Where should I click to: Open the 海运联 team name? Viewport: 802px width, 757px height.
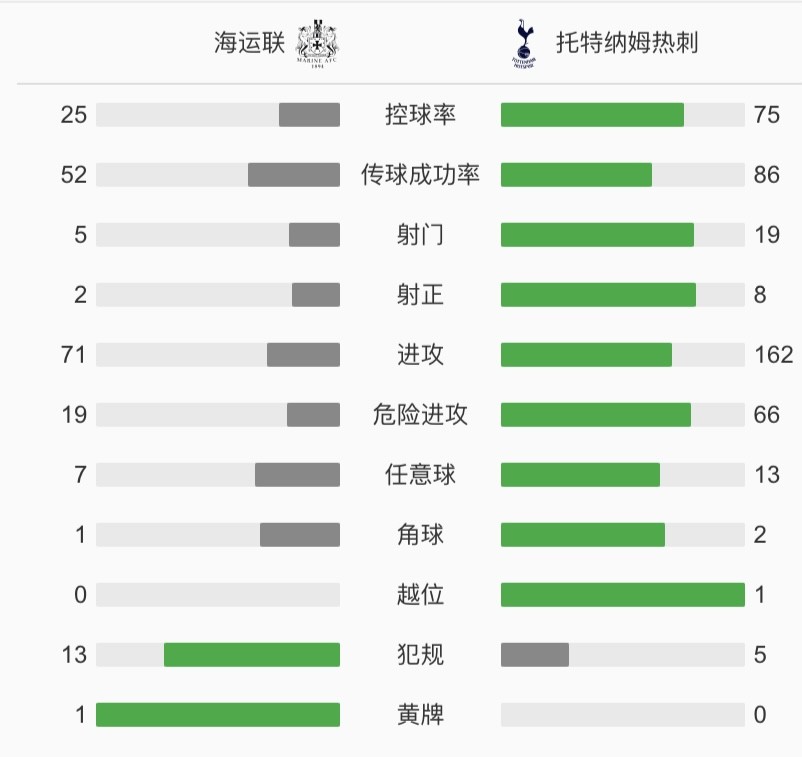[x=249, y=42]
